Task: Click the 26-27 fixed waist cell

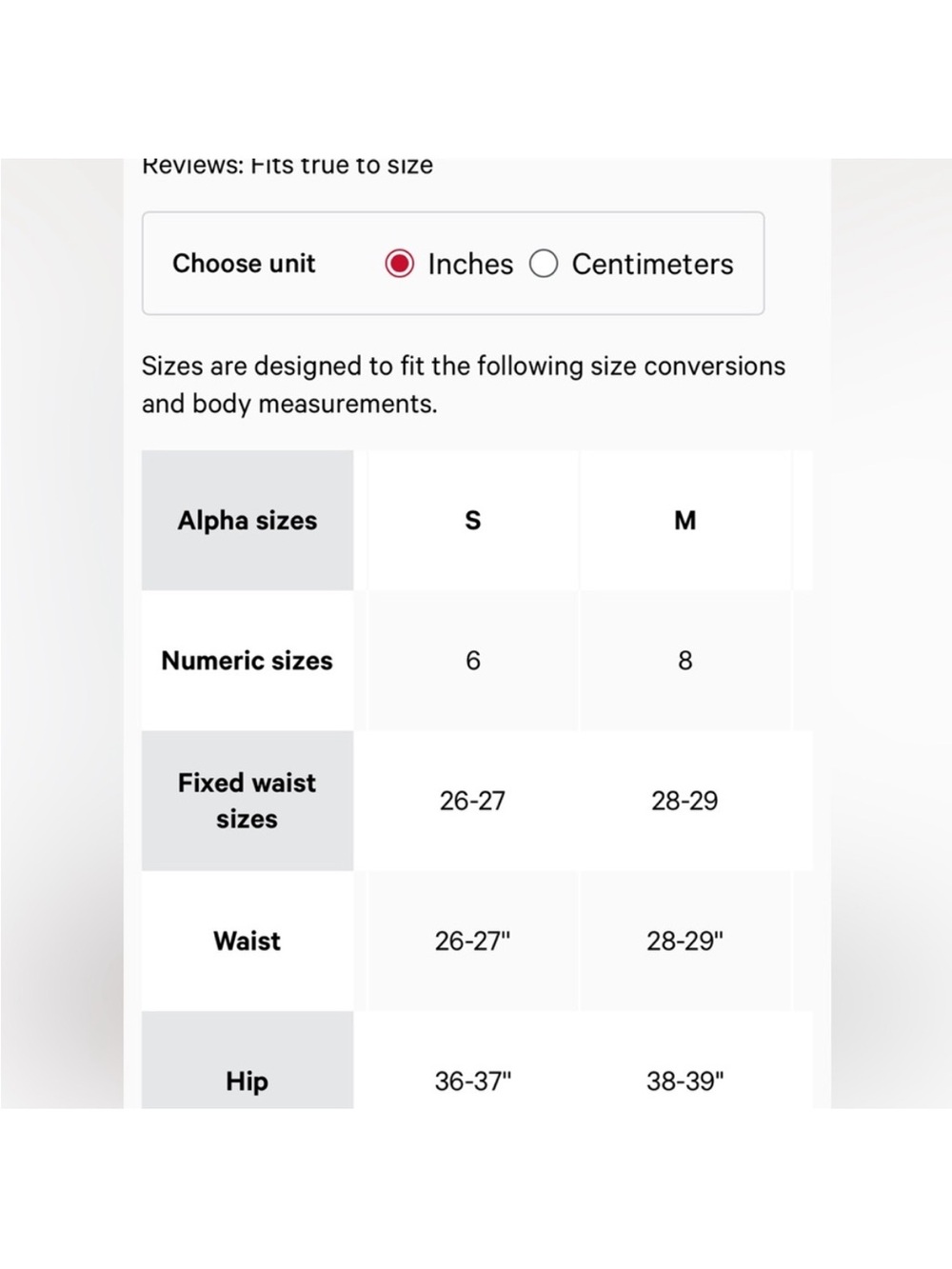Action: pyautogui.click(x=473, y=801)
